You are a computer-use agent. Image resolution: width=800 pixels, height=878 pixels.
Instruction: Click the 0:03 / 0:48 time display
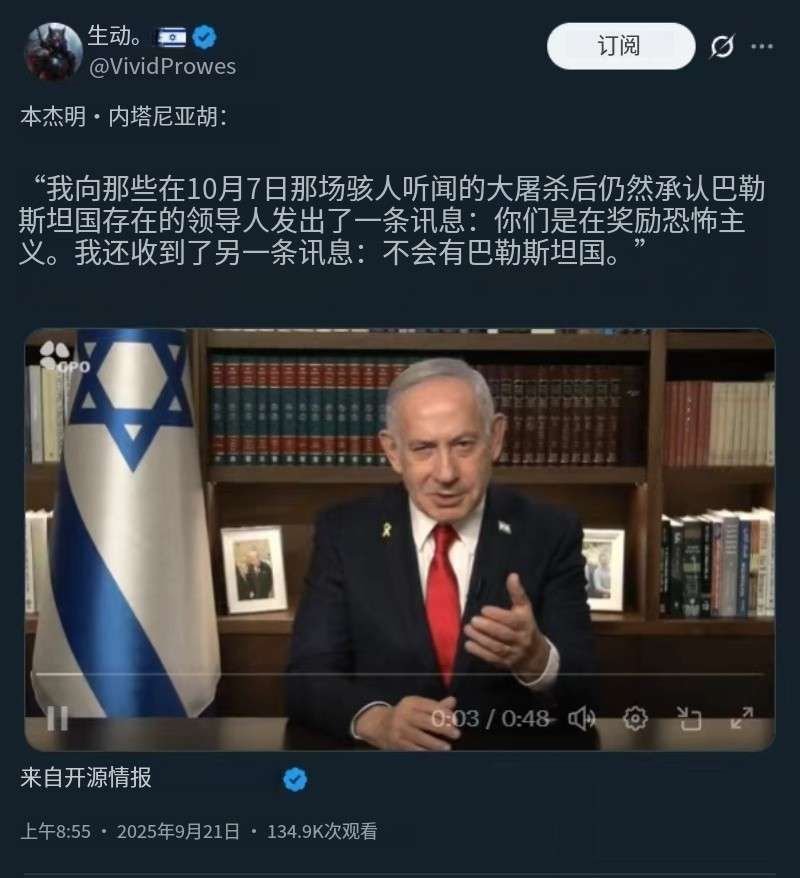tap(490, 718)
